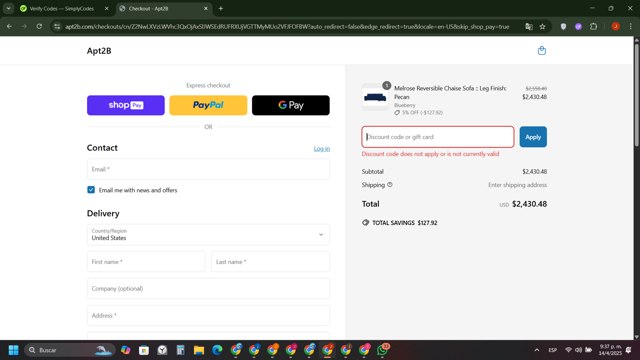Viewport: 640px width, 360px height.
Task: Reload the checkout page
Action: tap(39, 27)
